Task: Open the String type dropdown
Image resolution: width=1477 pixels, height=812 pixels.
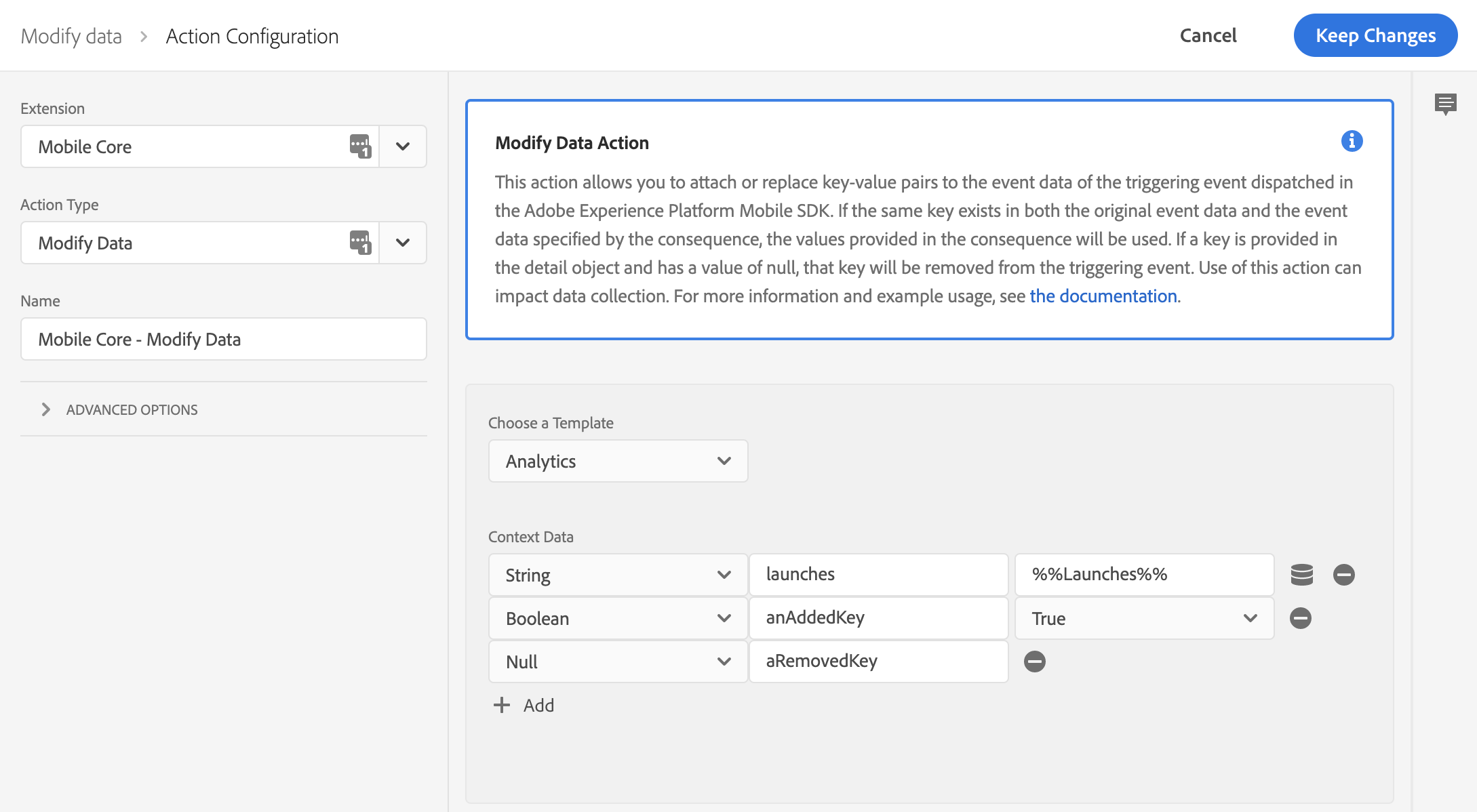Action: pyautogui.click(x=618, y=575)
